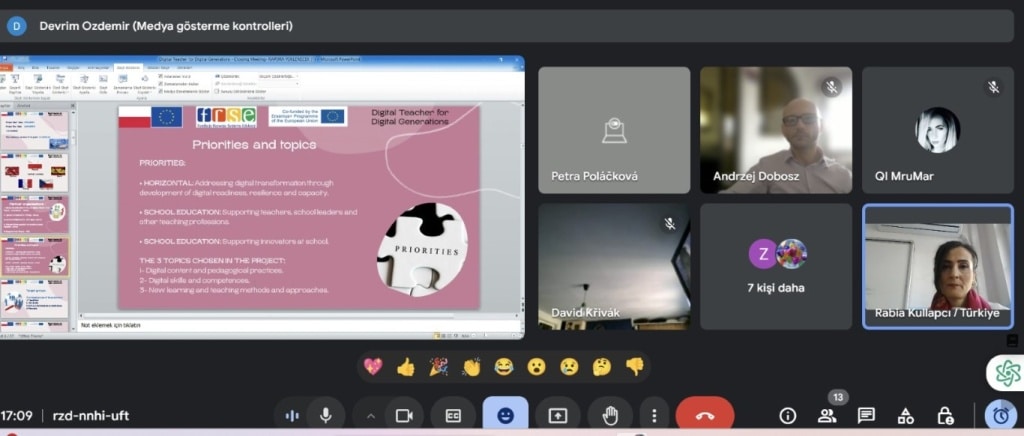Open the three-dot more options menu
This screenshot has width=1024, height=436.
click(654, 415)
